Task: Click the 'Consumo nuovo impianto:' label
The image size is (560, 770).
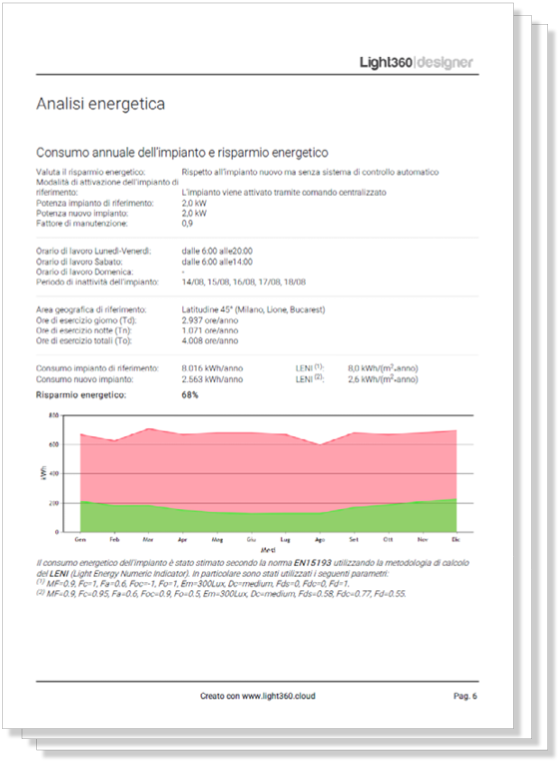Action: tap(84, 380)
